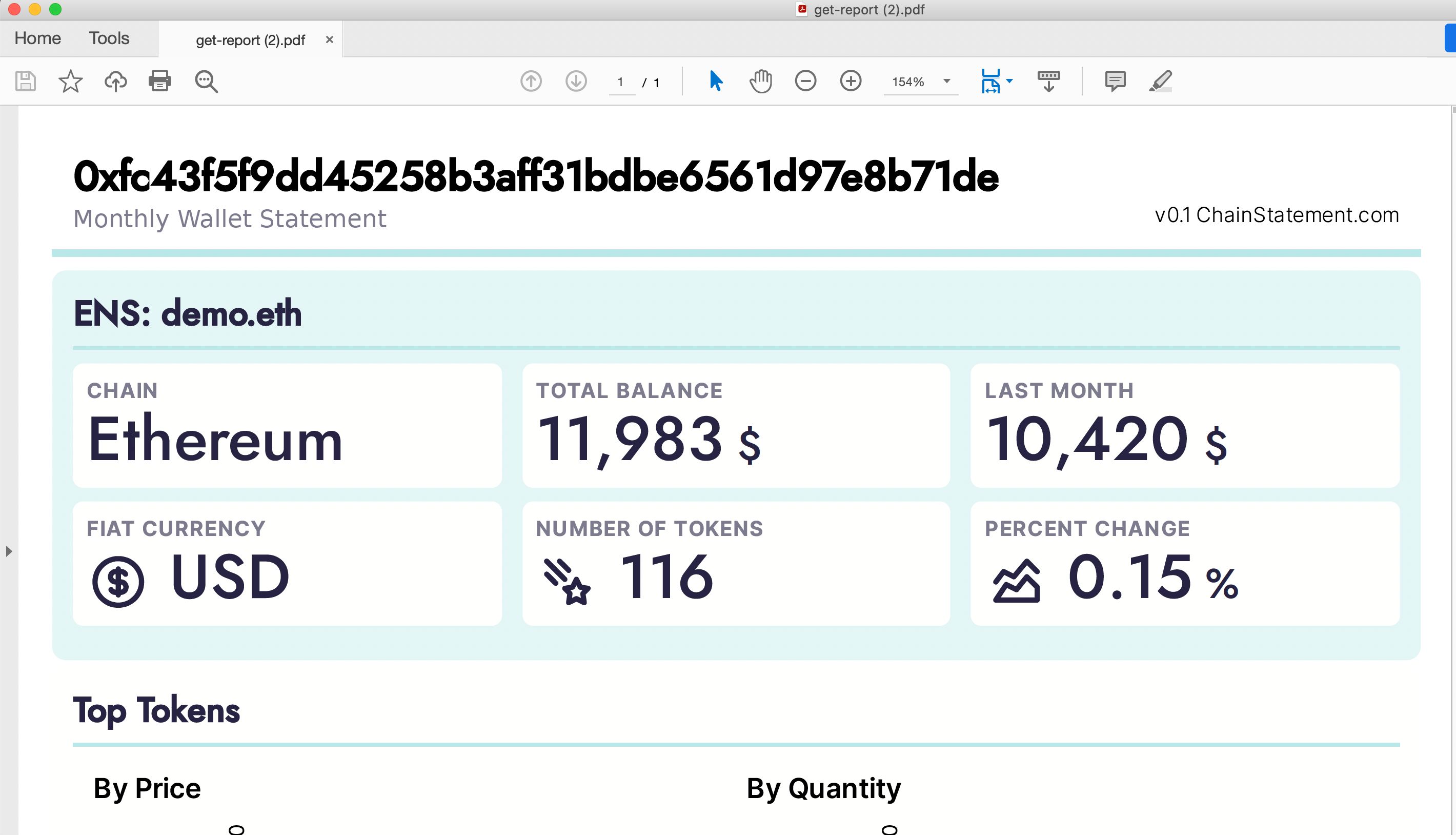Click the 0.15 % percent change value
Screen dimensions: 1456x835
click(x=1154, y=576)
